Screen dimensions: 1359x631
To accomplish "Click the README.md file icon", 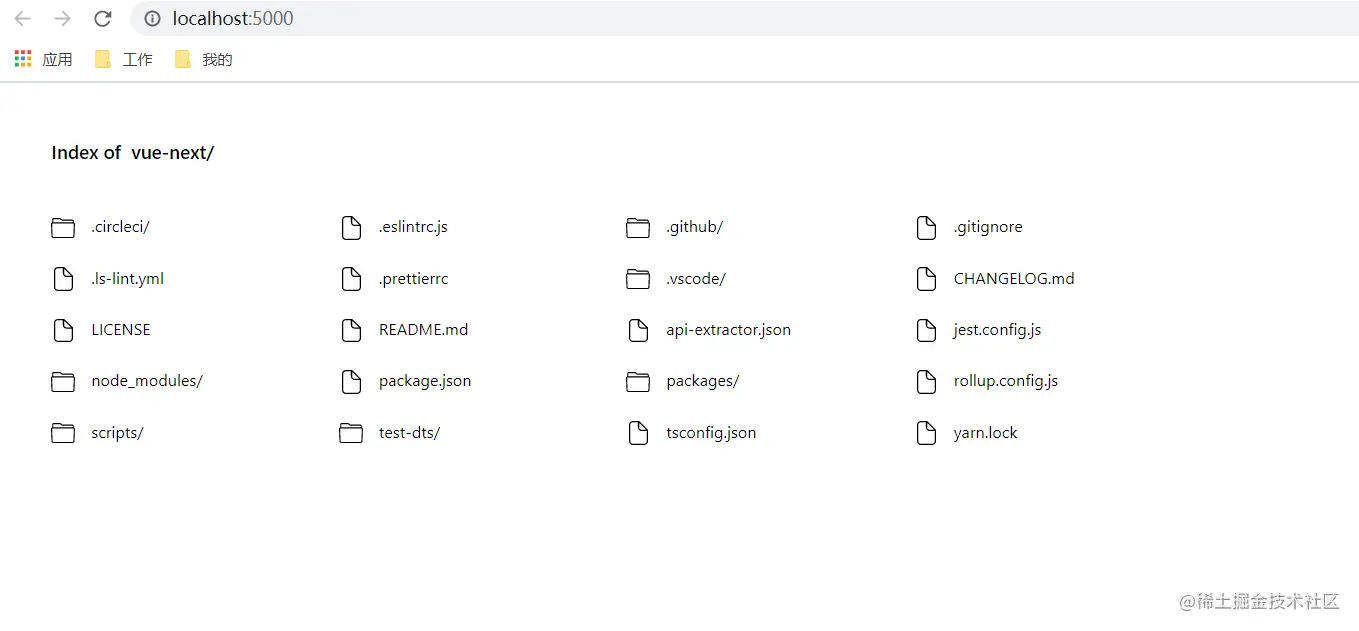I will pyautogui.click(x=351, y=330).
